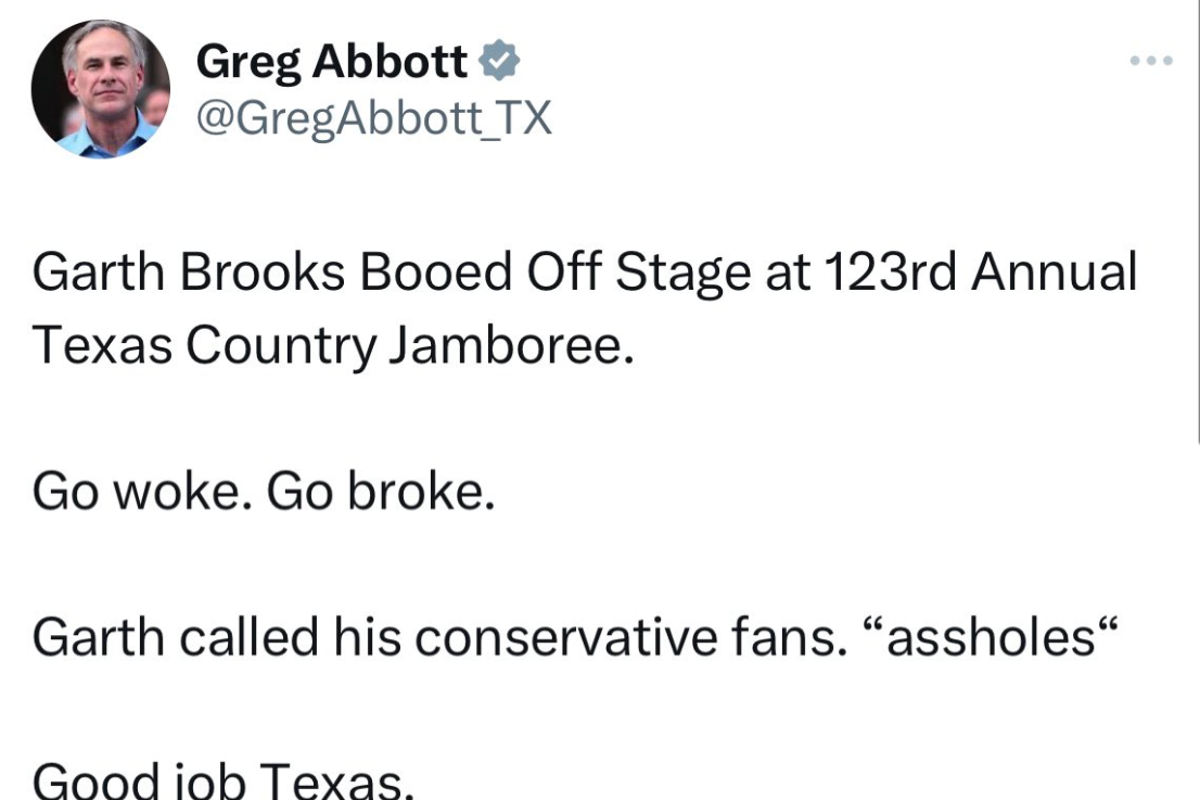Click the Greg Abbott display name
This screenshot has width=1200, height=800.
tap(330, 58)
